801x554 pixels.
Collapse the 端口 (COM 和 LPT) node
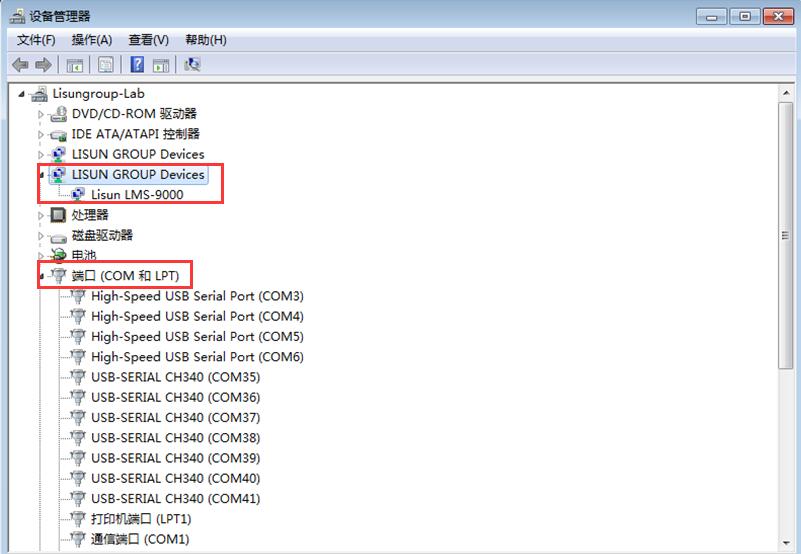coord(42,276)
